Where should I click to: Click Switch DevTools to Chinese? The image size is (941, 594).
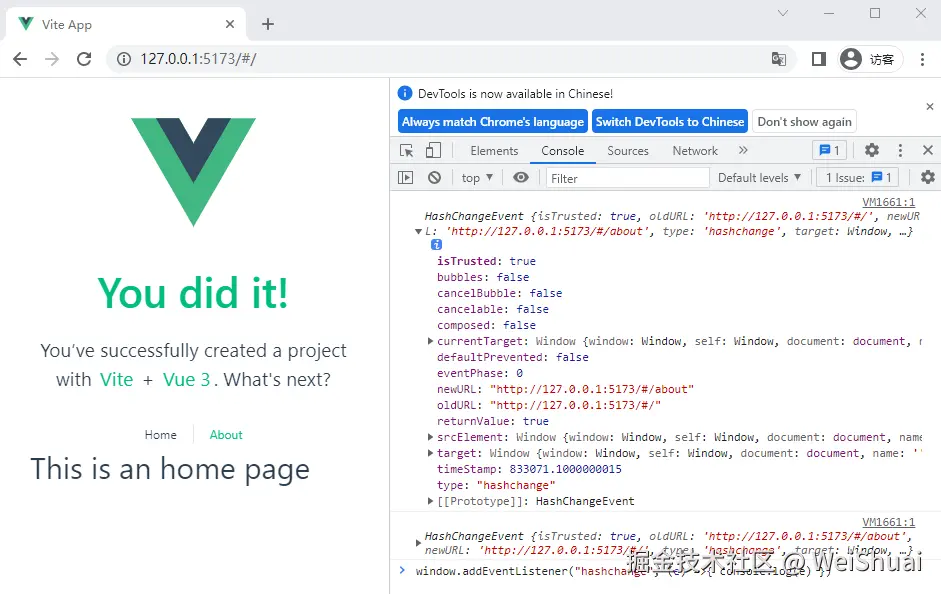[x=670, y=122]
